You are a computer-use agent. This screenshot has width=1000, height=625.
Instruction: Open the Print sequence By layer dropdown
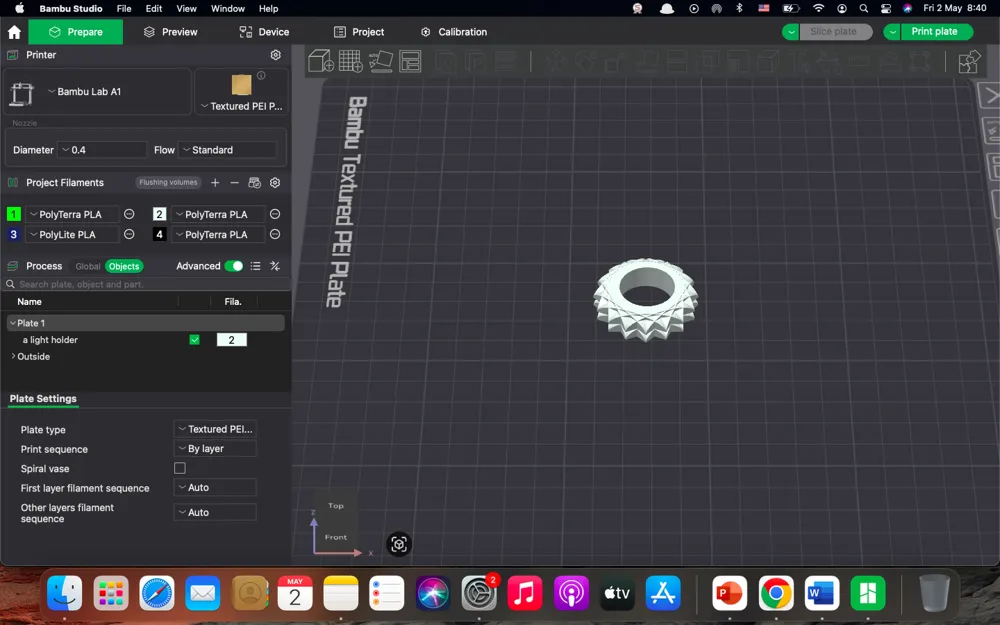coord(215,449)
